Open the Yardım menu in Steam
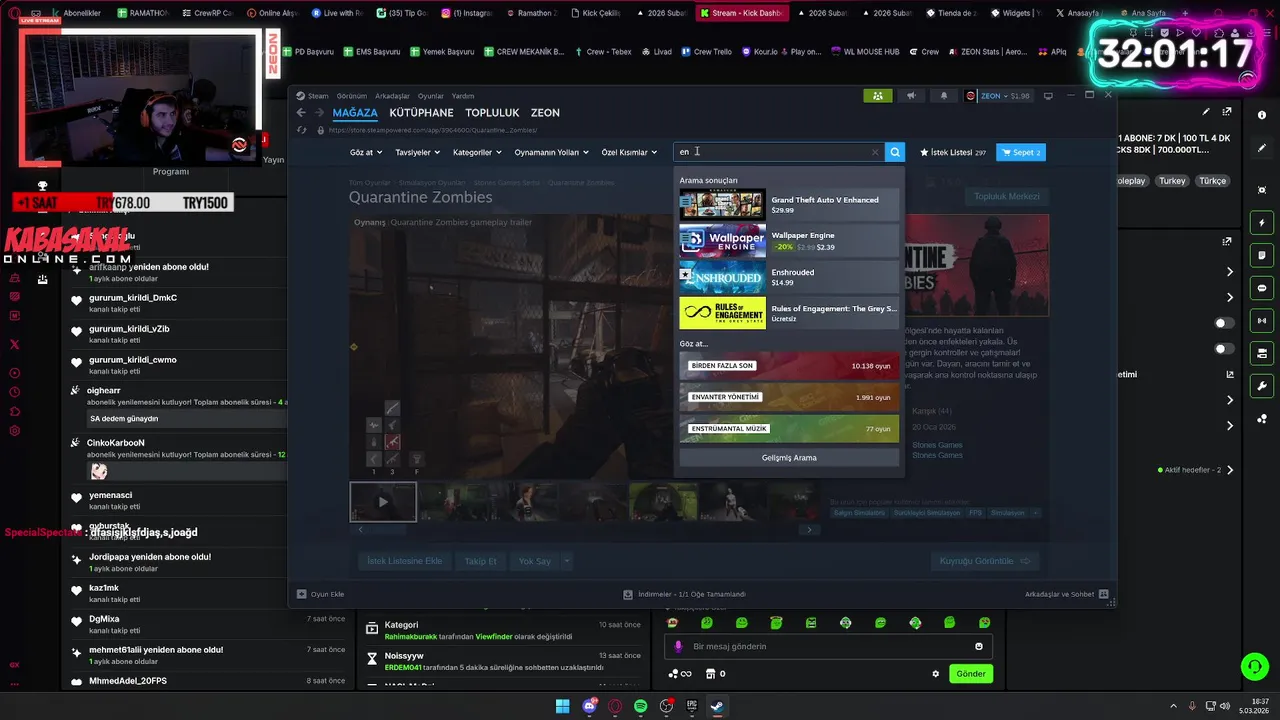Viewport: 1280px width, 720px height. click(x=463, y=96)
